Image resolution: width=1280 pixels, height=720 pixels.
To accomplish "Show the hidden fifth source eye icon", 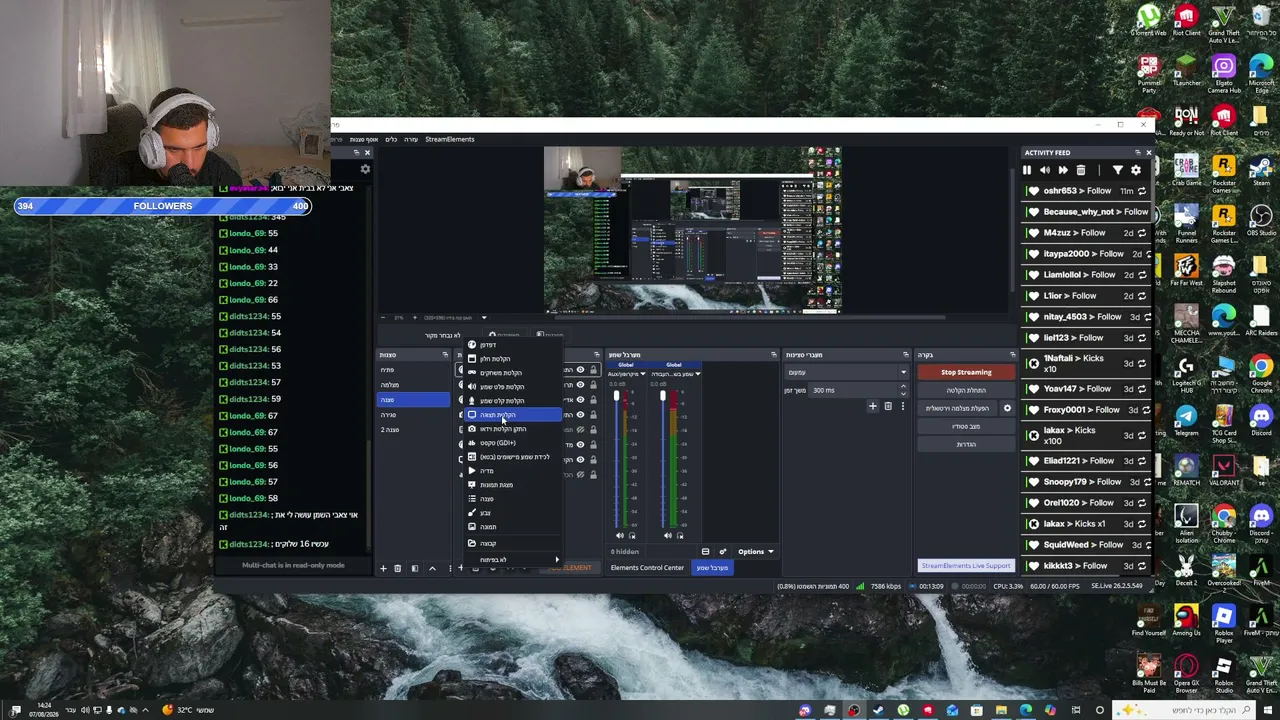I will (x=580, y=430).
